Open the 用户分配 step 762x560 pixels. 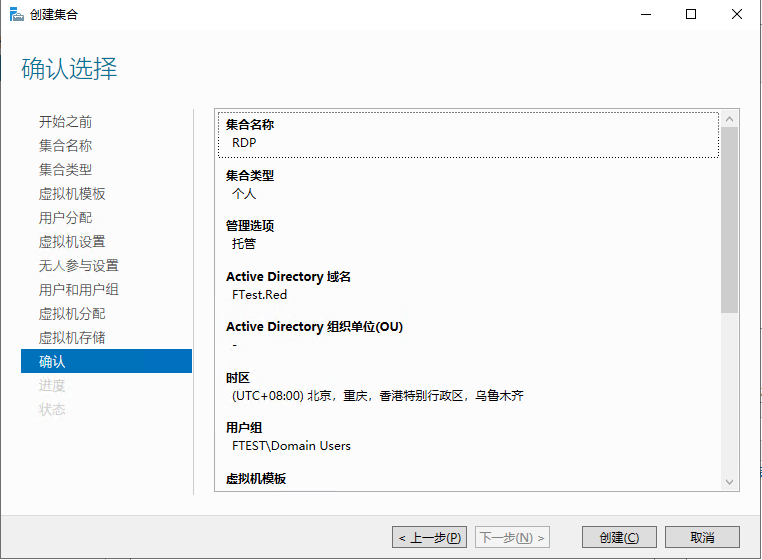click(x=66, y=218)
